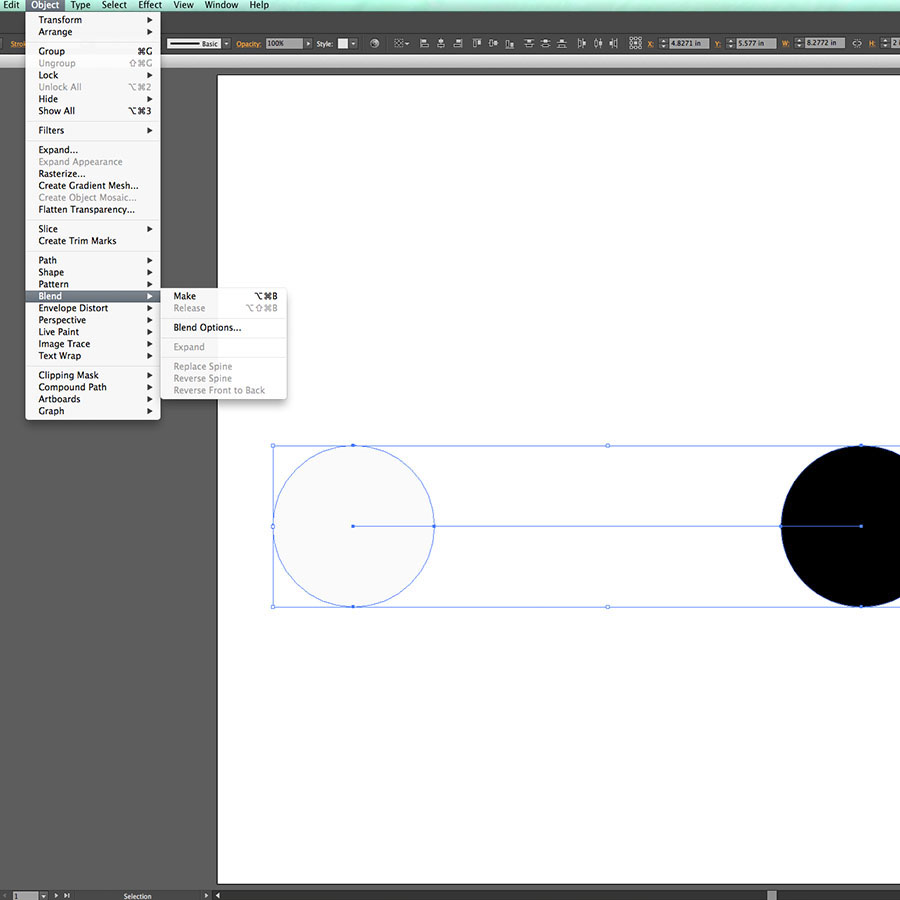
Task: Click the next artboard arrow
Action: [x=56, y=895]
